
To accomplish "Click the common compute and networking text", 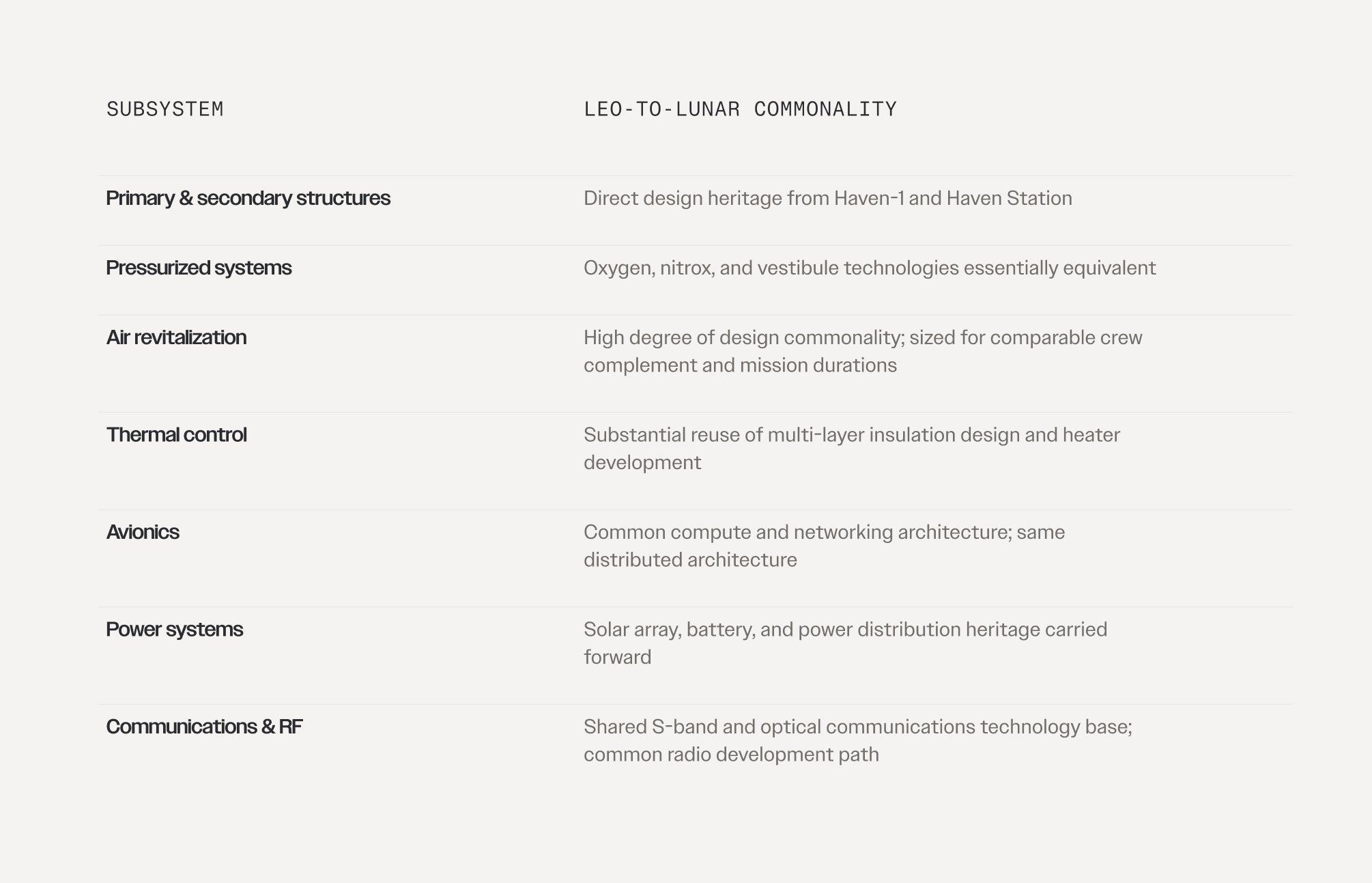I will (824, 532).
